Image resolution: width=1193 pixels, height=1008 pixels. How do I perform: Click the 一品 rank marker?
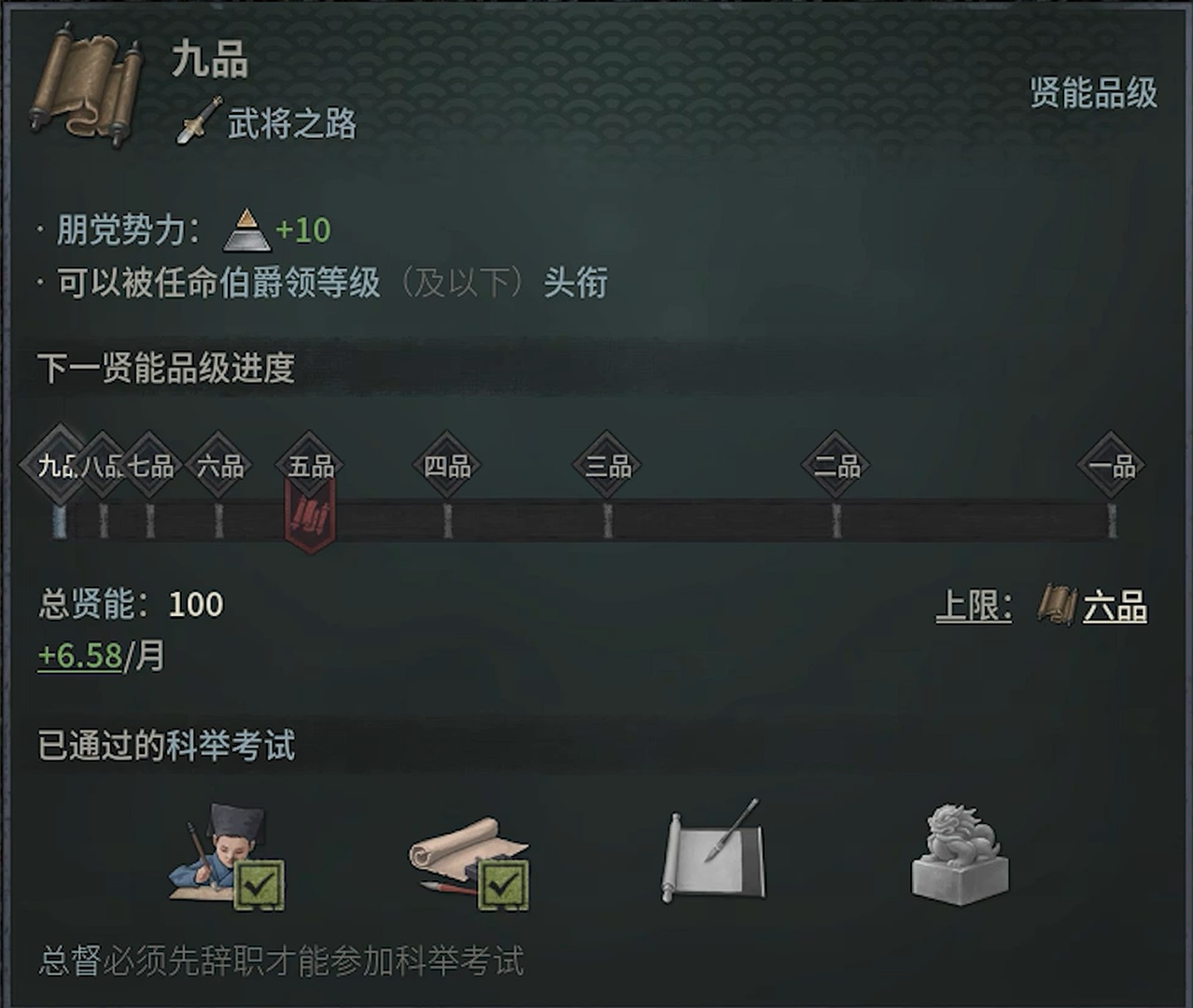1112,465
